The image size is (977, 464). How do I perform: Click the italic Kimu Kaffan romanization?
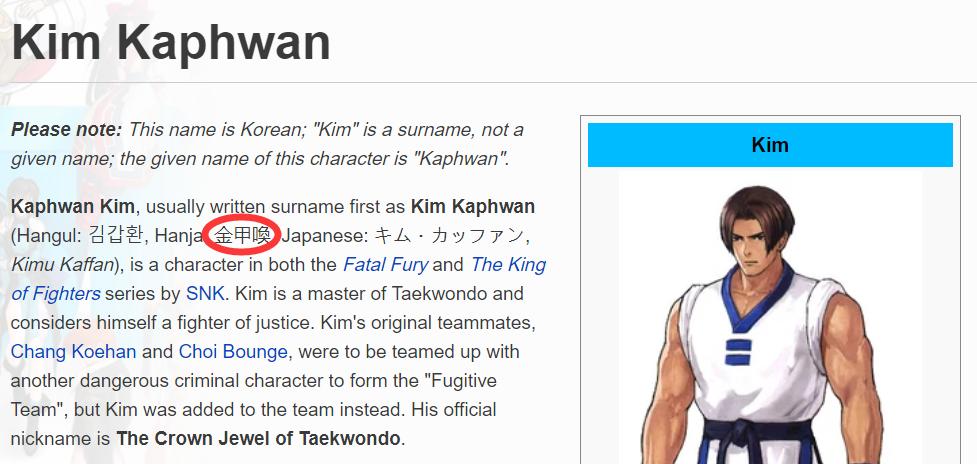[63, 265]
